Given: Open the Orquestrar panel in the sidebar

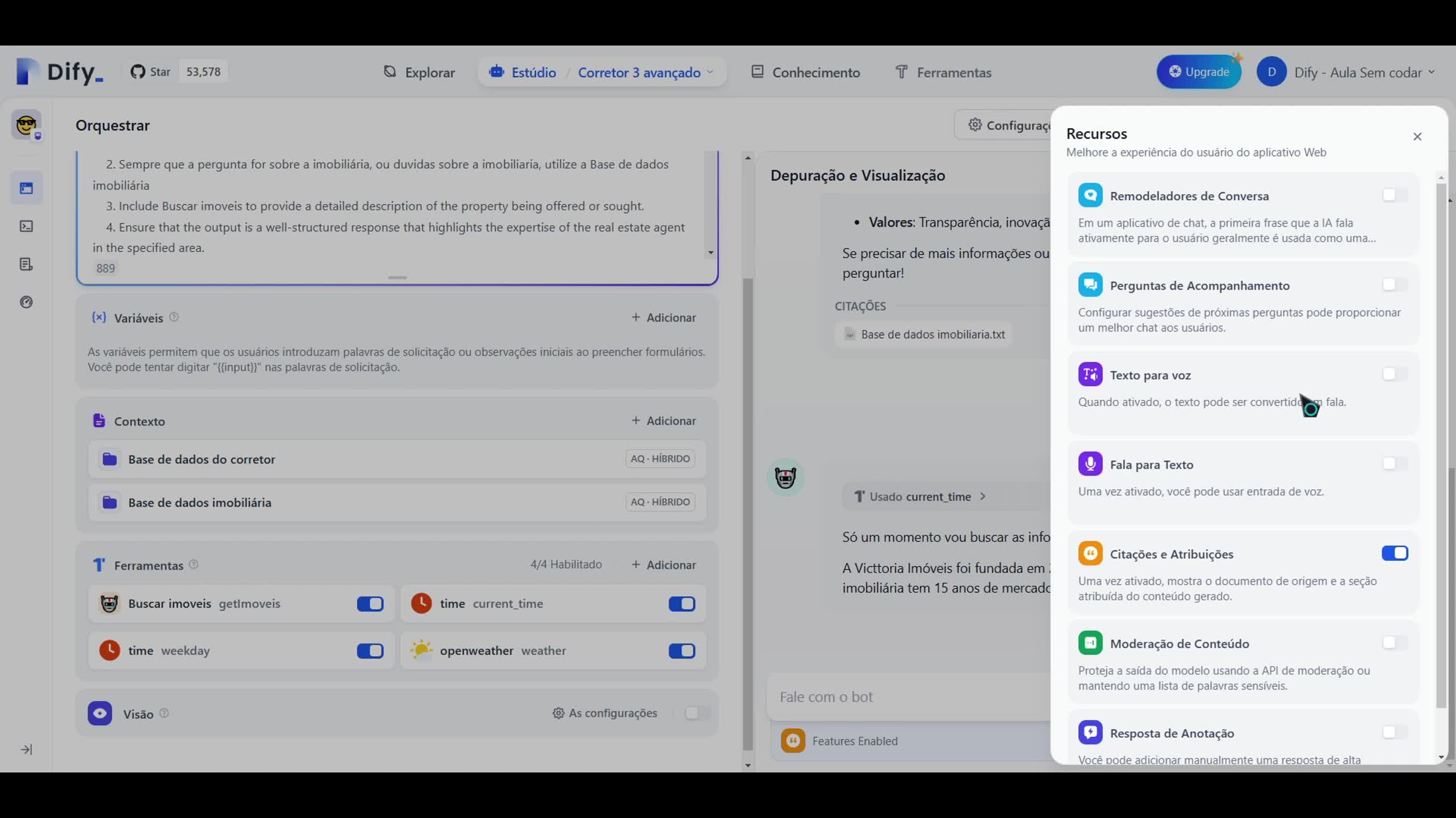Looking at the screenshot, I should tap(27, 187).
